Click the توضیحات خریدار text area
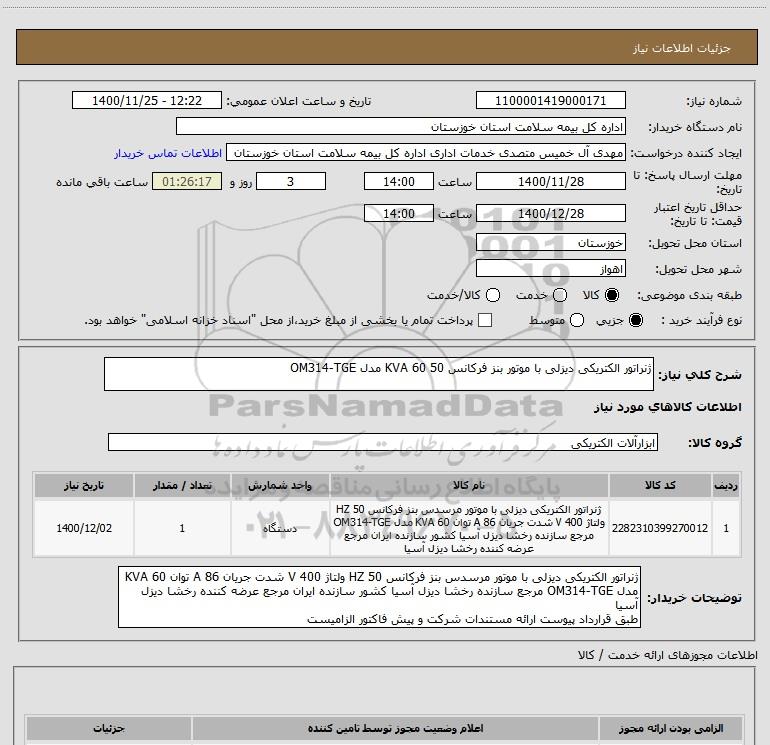This screenshot has width=770, height=745. pyautogui.click(x=379, y=597)
